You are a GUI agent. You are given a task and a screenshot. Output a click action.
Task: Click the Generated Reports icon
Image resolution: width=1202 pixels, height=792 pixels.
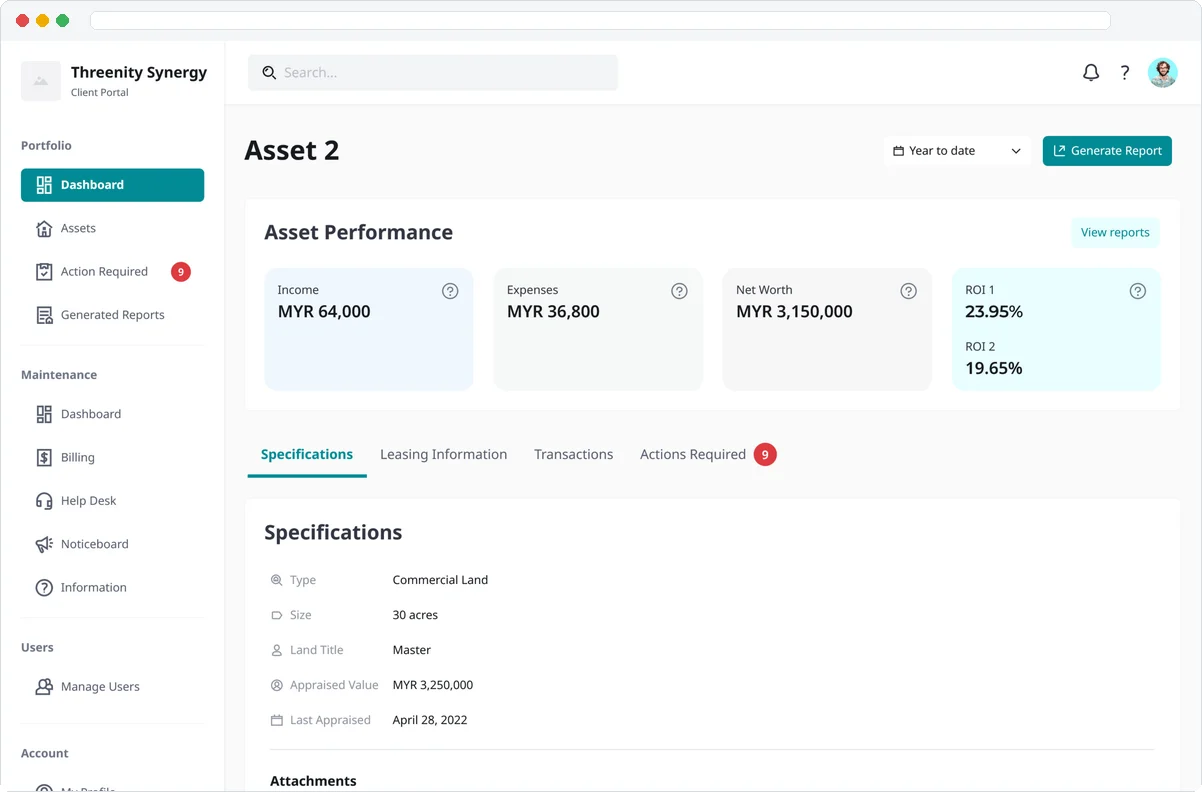click(44, 315)
